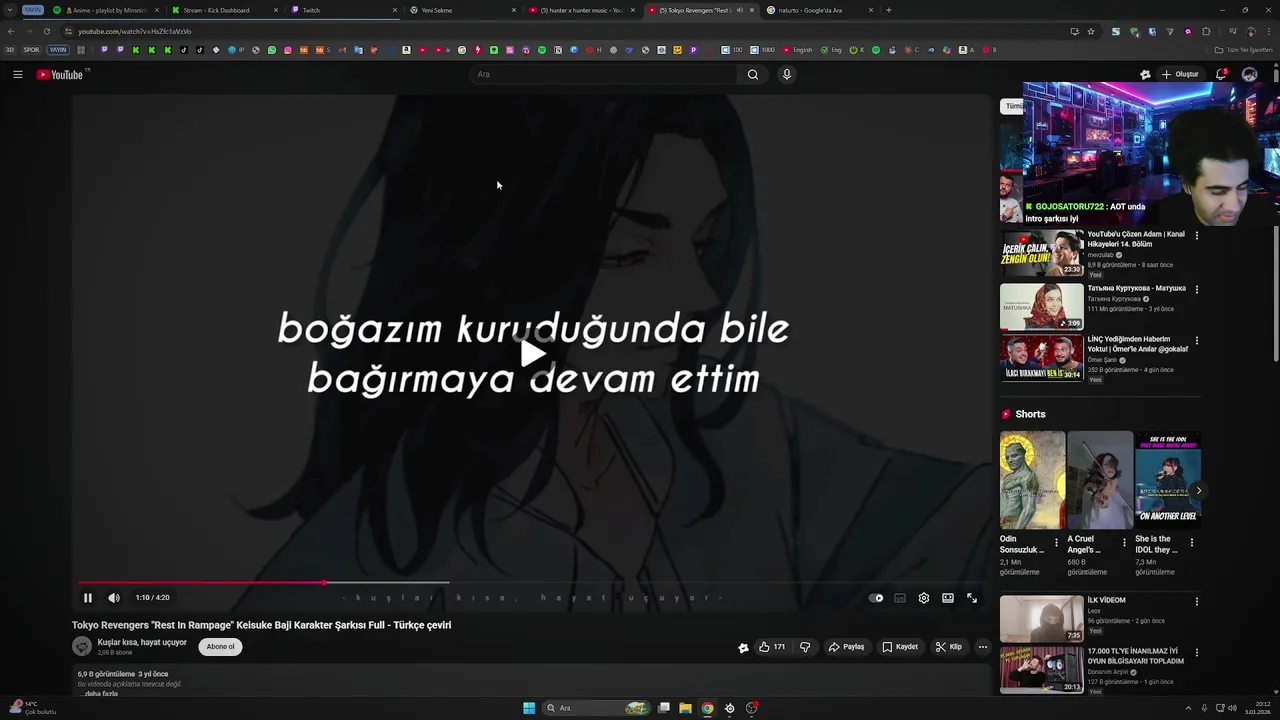
Task: Open options for Odin Sonsuzluk short
Action: pyautogui.click(x=1056, y=543)
